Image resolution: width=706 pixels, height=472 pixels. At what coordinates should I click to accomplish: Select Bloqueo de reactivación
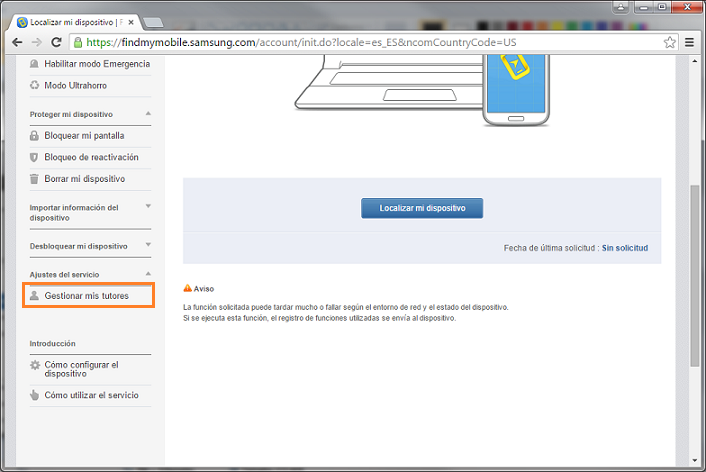91,157
